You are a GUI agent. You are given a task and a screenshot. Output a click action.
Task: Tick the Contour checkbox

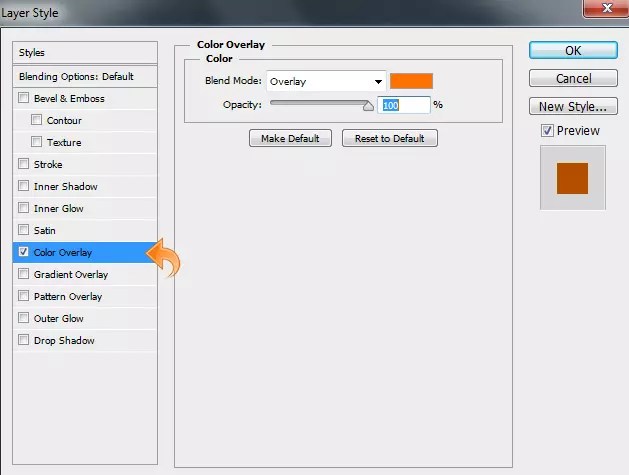(37, 120)
